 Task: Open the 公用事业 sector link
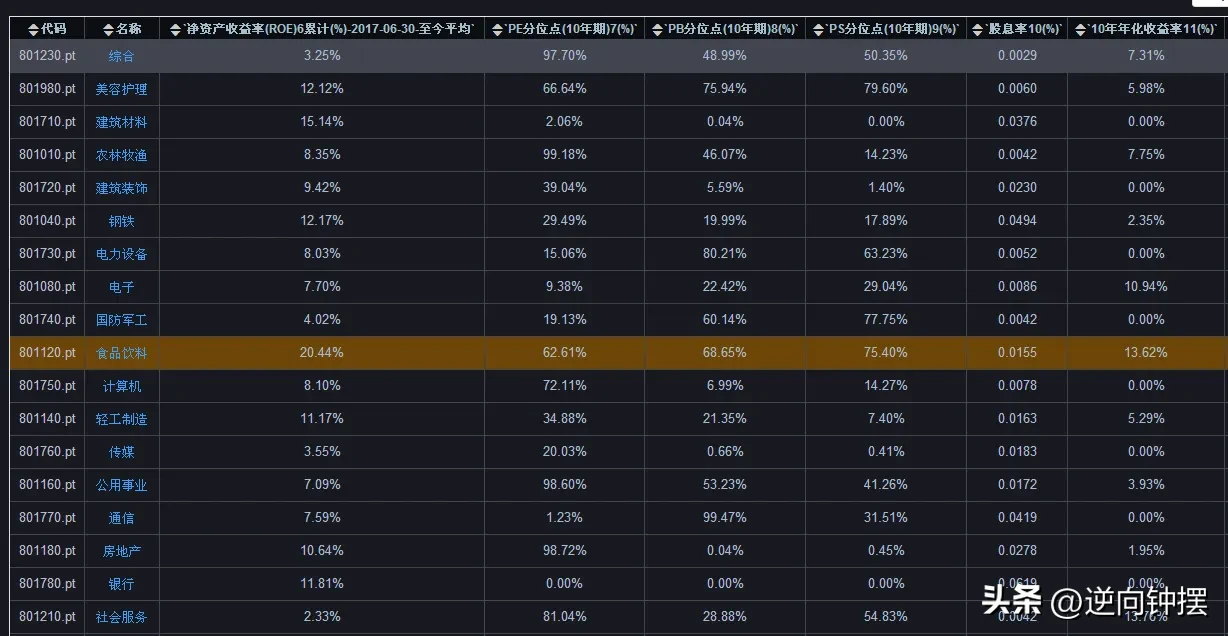(121, 485)
